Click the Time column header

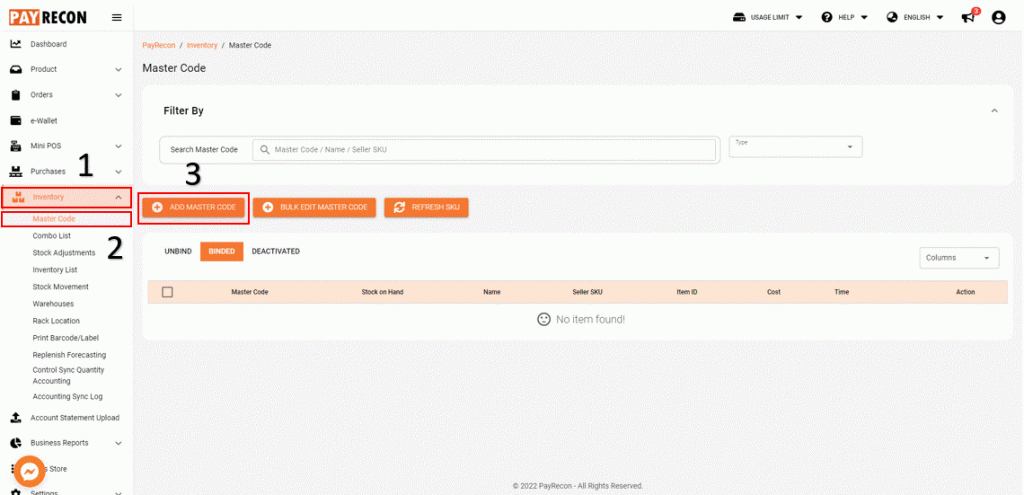coord(842,292)
